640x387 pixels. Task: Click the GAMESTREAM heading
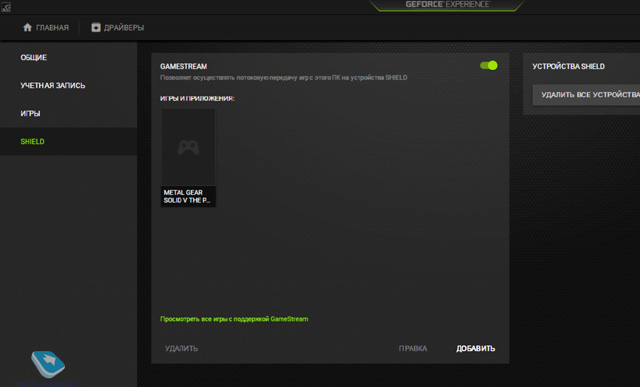(x=184, y=66)
